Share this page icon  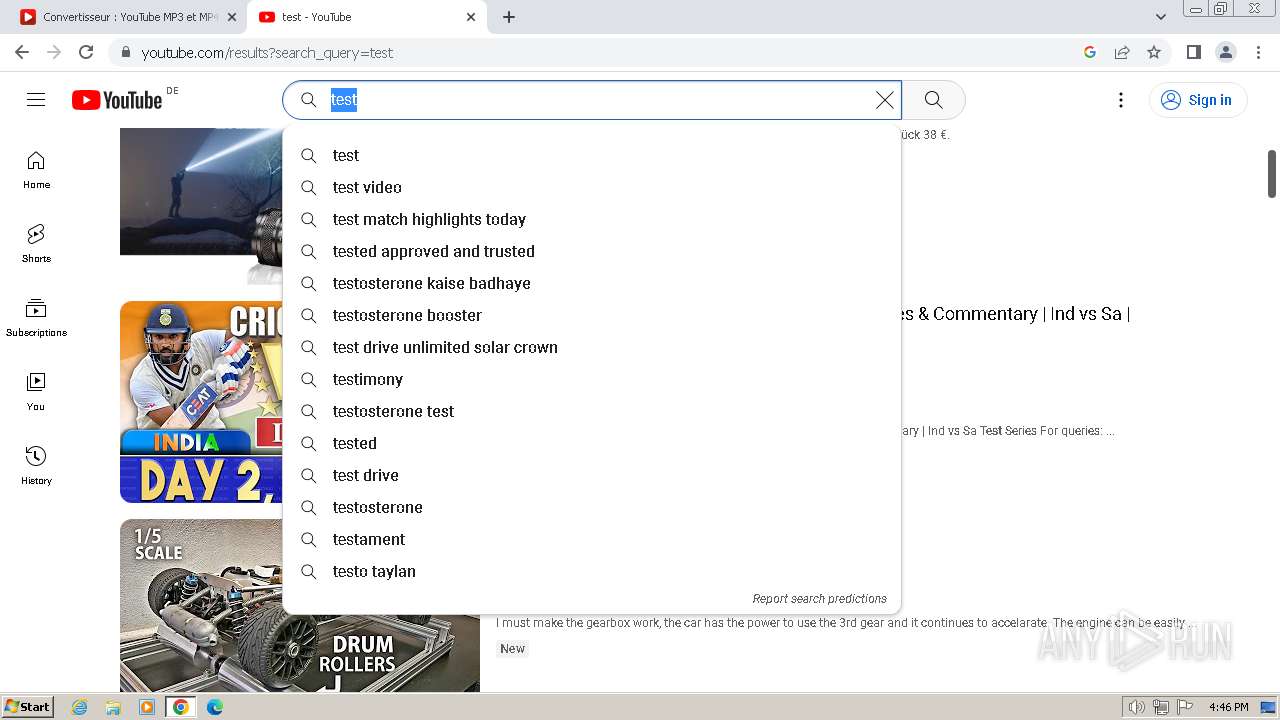pyautogui.click(x=1122, y=52)
